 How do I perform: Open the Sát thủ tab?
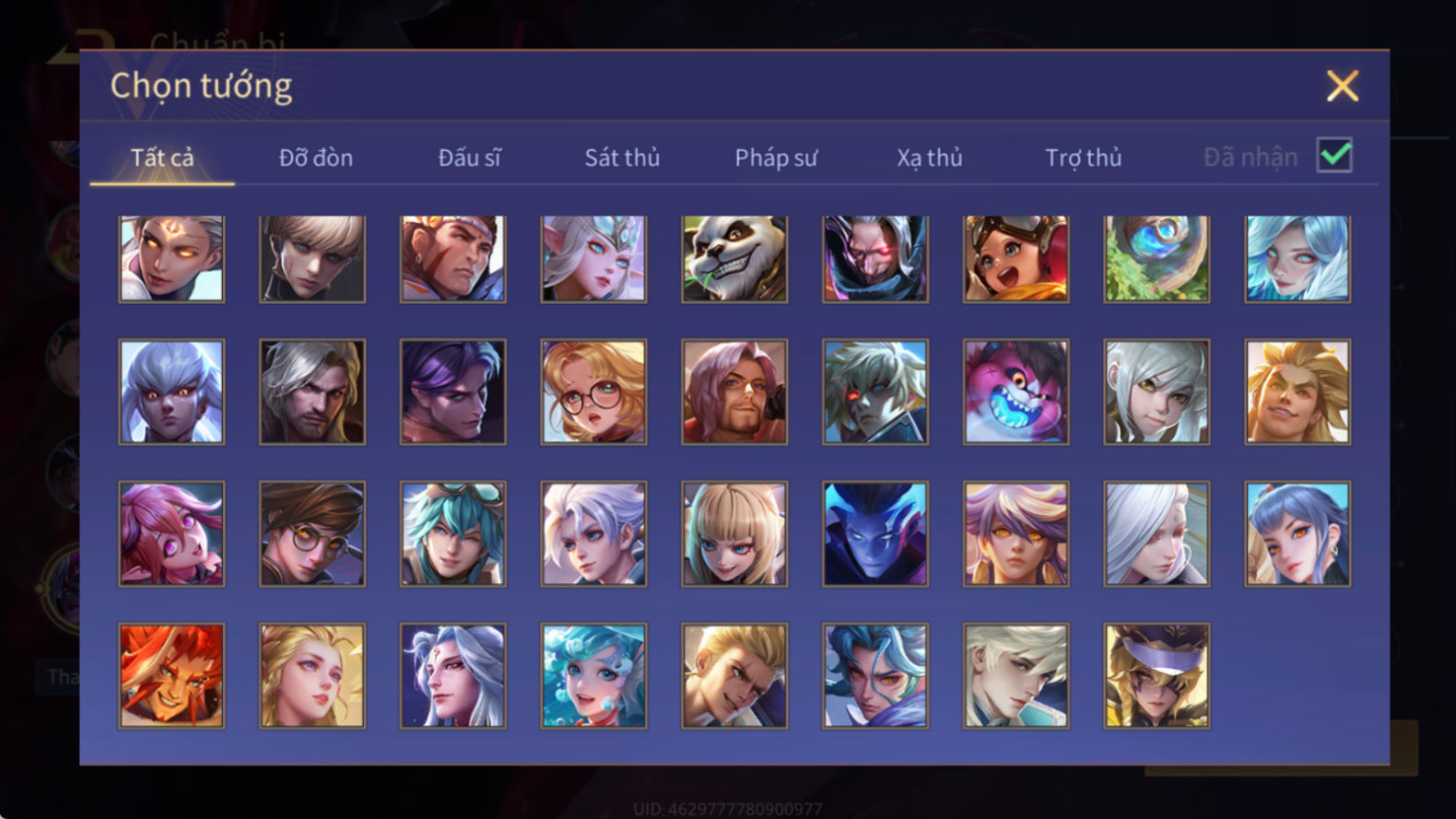[622, 158]
